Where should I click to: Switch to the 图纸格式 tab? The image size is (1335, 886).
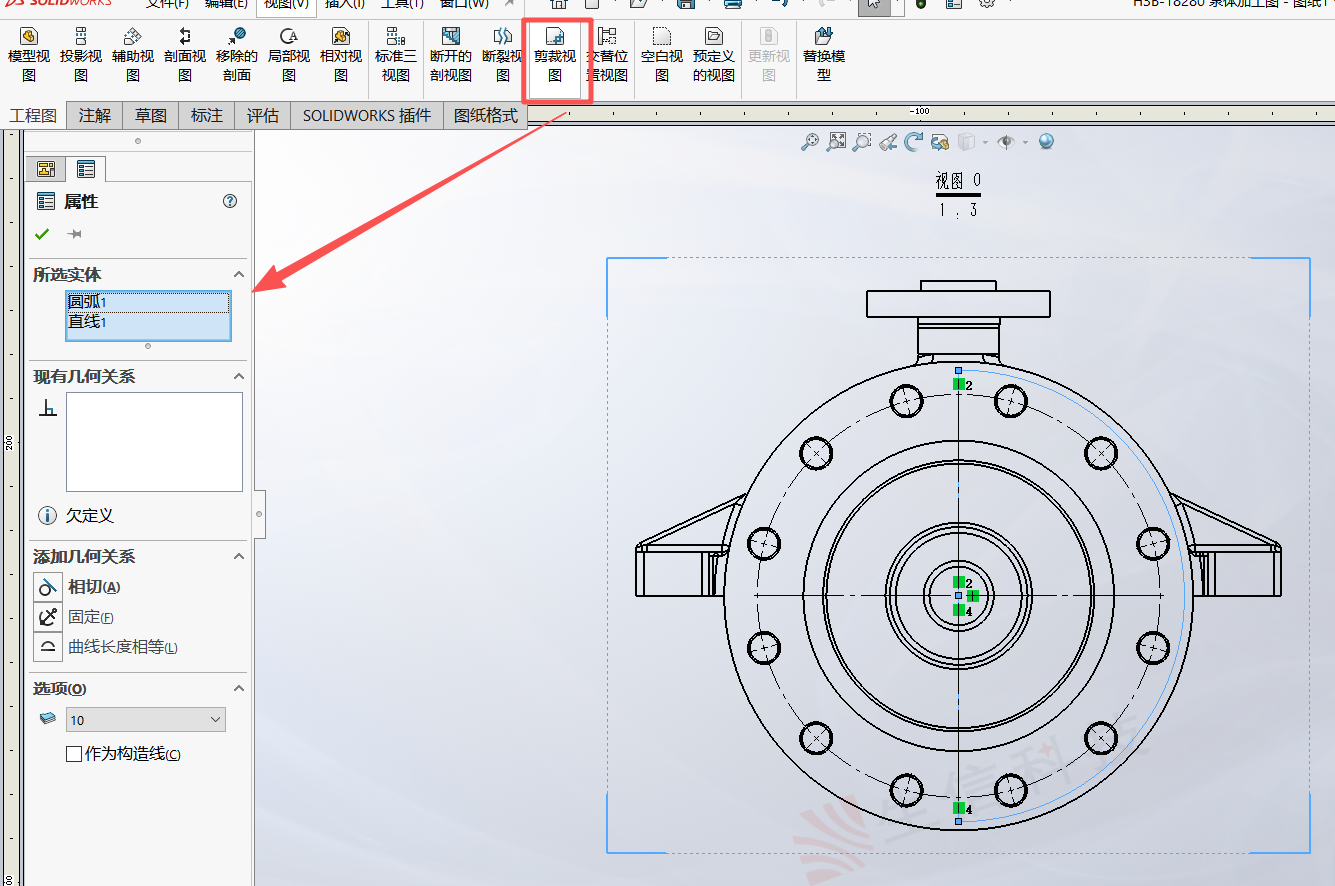pyautogui.click(x=486, y=116)
